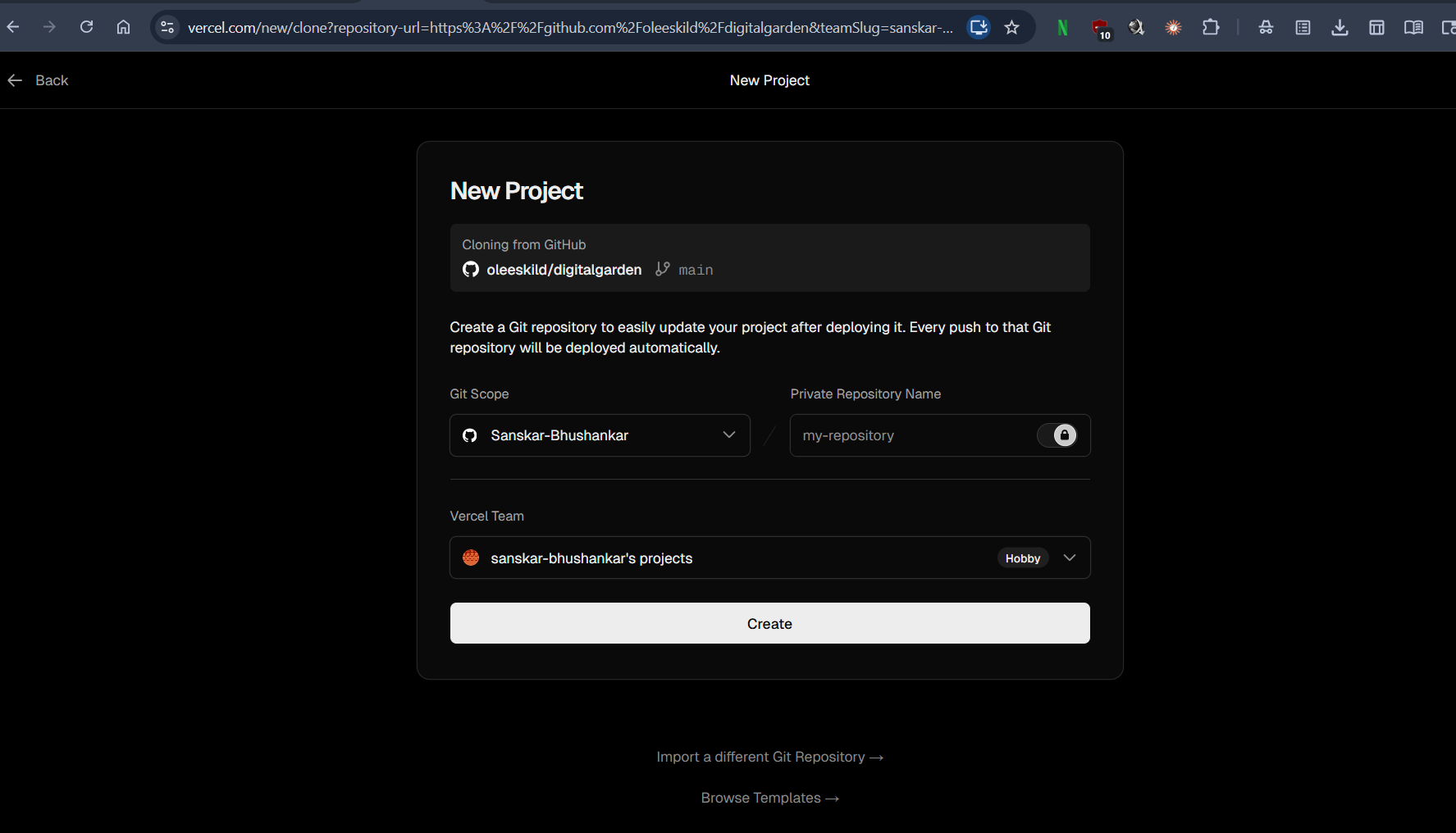Image resolution: width=1456 pixels, height=833 pixels.
Task: Open the globe magnifier extension
Action: 1136,28
